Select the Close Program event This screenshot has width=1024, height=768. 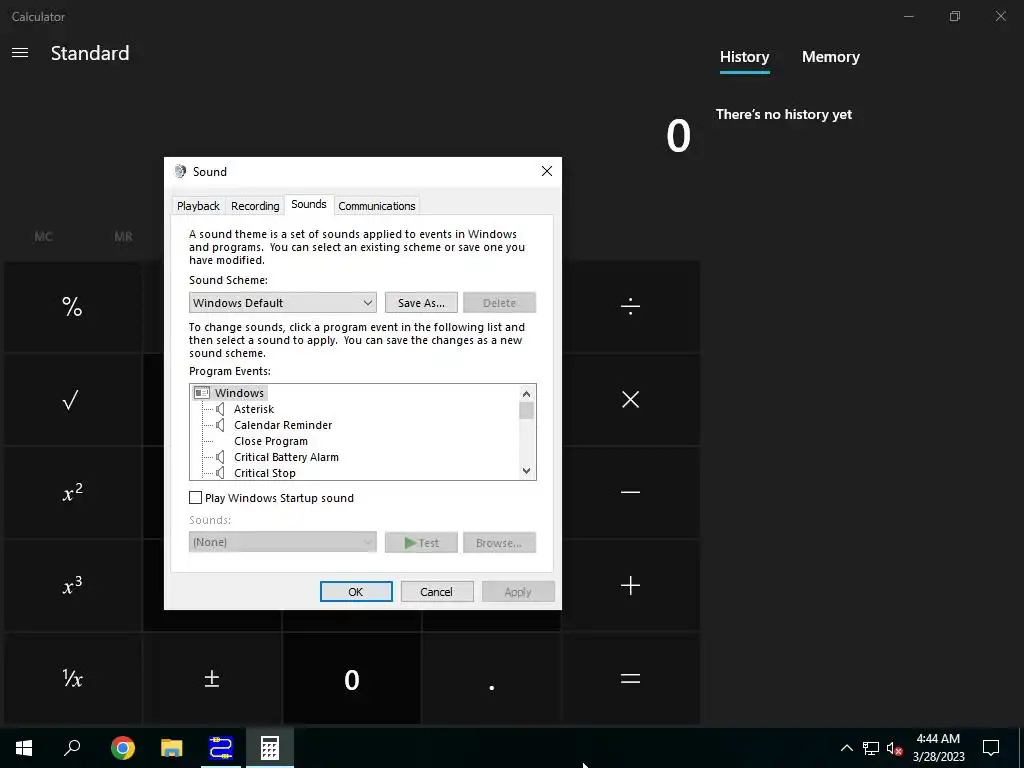click(x=270, y=441)
